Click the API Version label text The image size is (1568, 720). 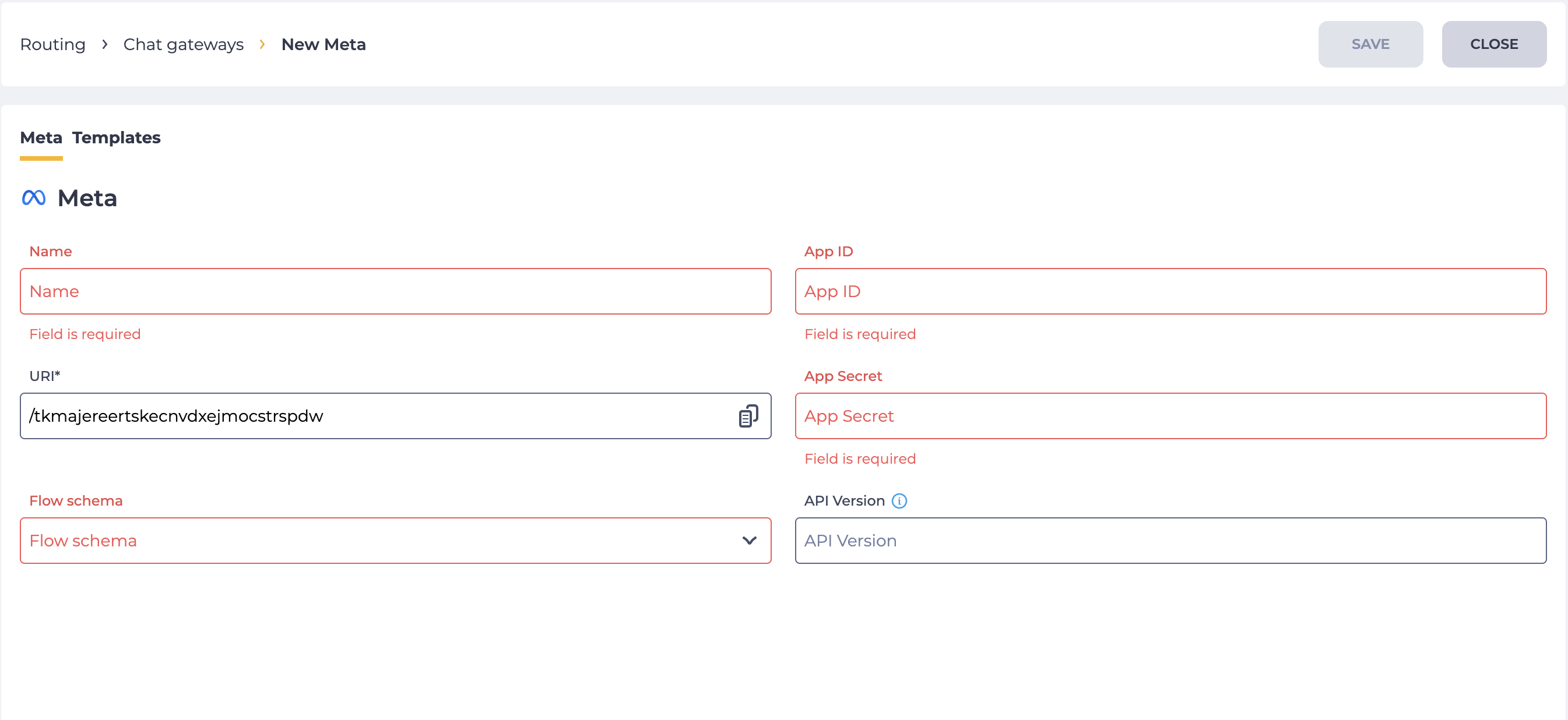point(844,501)
